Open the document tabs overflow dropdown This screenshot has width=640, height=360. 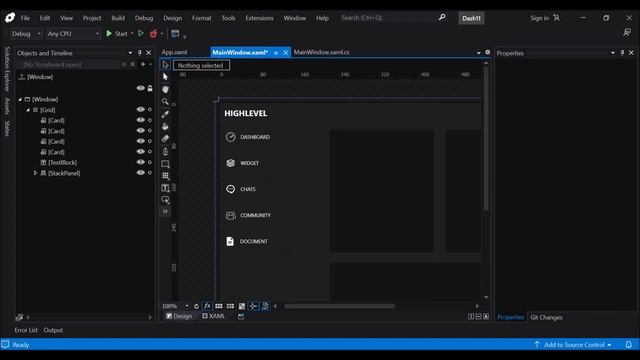(478, 53)
